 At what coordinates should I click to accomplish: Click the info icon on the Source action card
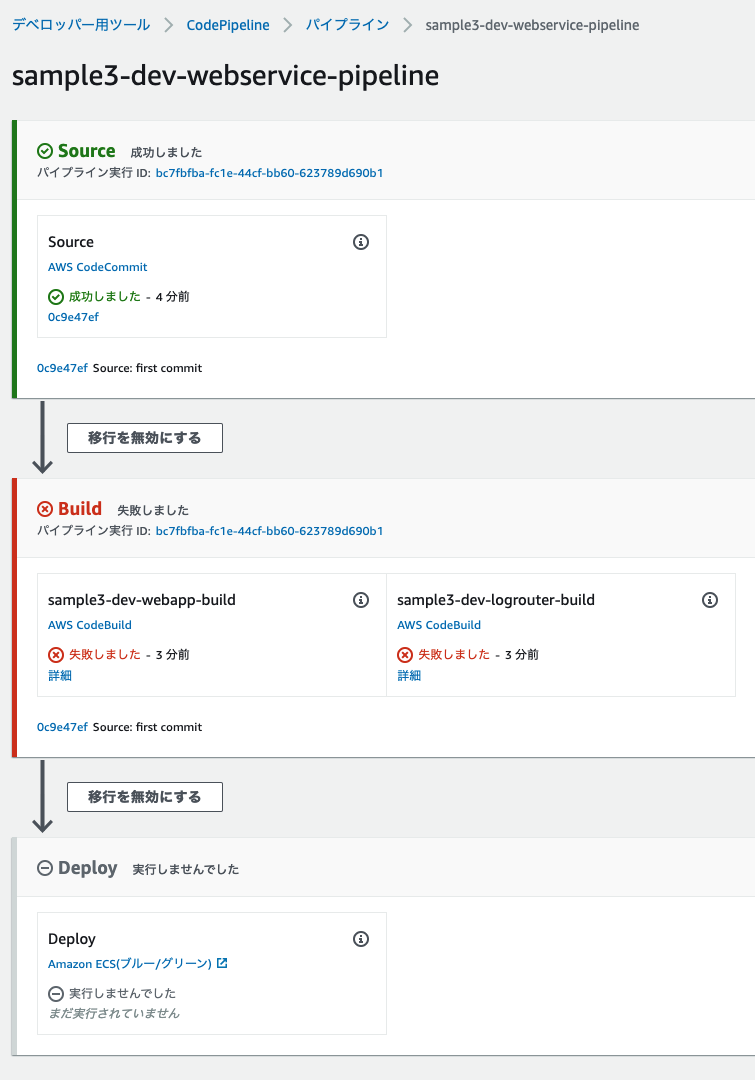click(361, 242)
